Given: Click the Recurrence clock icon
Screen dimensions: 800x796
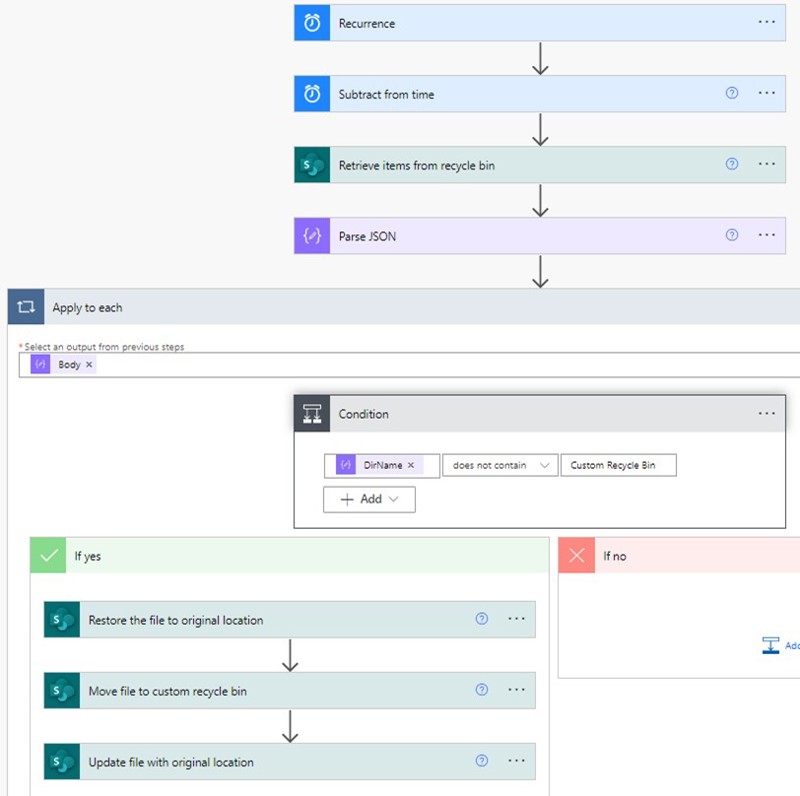Looking at the screenshot, I should pos(312,23).
